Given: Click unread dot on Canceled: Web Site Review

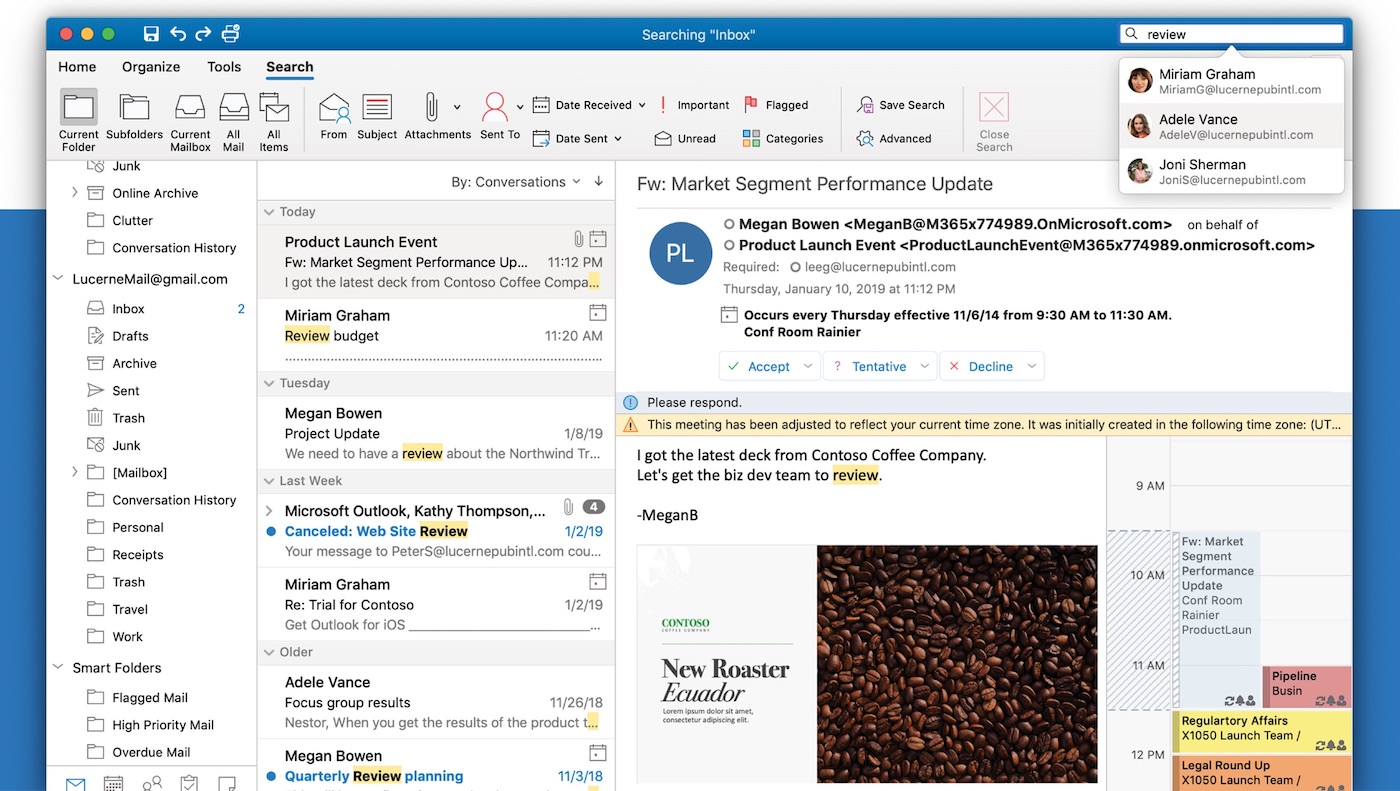Looking at the screenshot, I should coord(272,531).
